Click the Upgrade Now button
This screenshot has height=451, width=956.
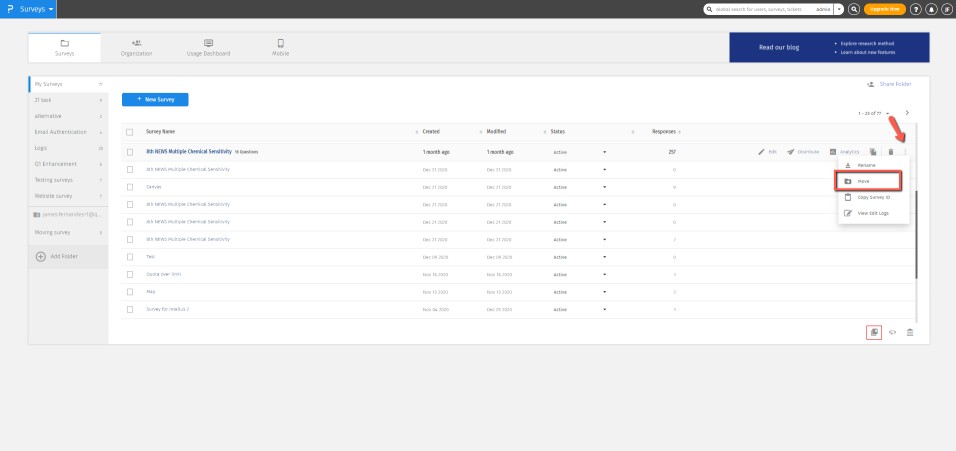pyautogui.click(x=885, y=9)
